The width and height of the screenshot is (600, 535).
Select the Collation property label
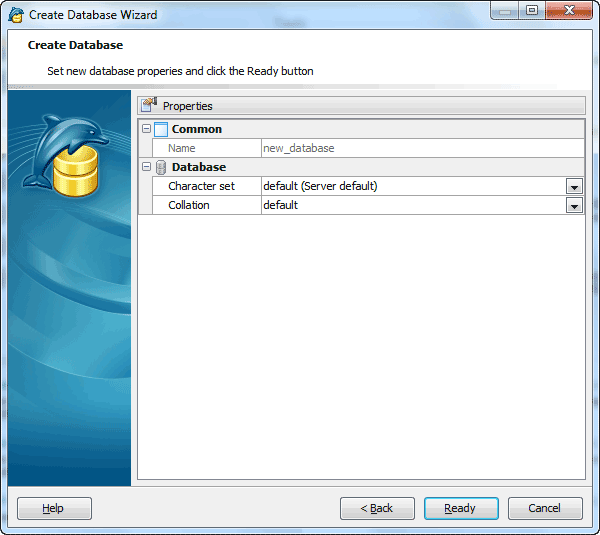189,205
